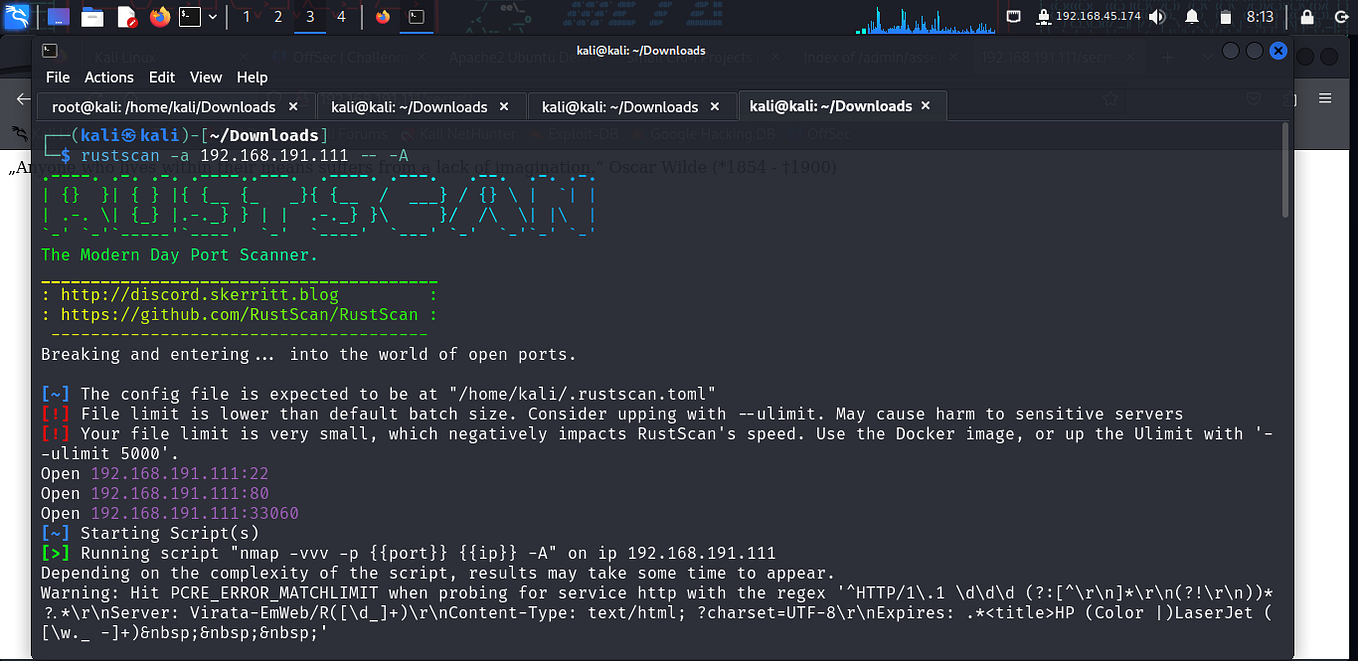Click the Konsole icon in the window corner
This screenshot has width=1358, height=661.
(x=50, y=51)
